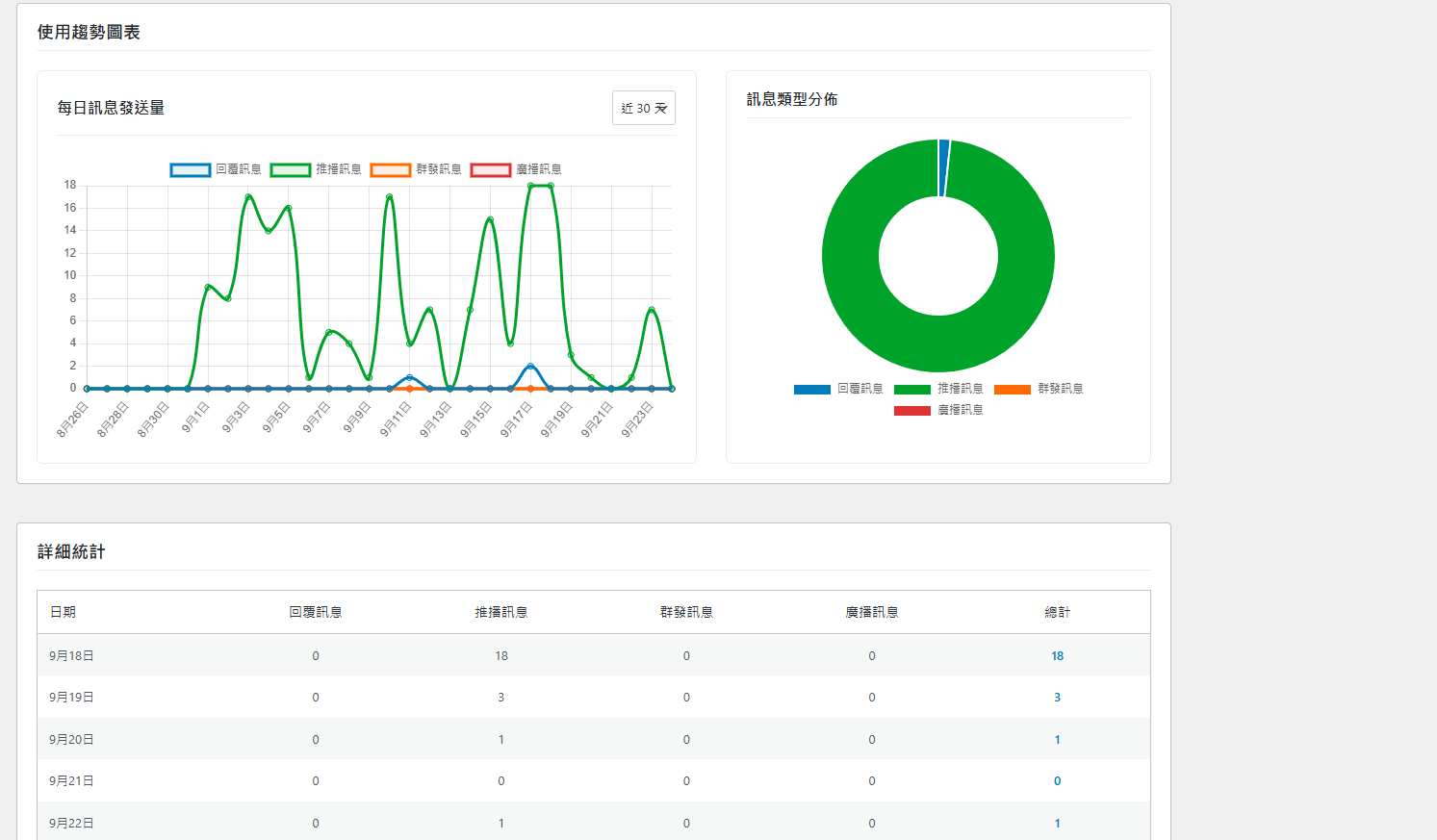
Task: Click the green 推播訊息 doughnut legend swatch
Action: click(911, 389)
